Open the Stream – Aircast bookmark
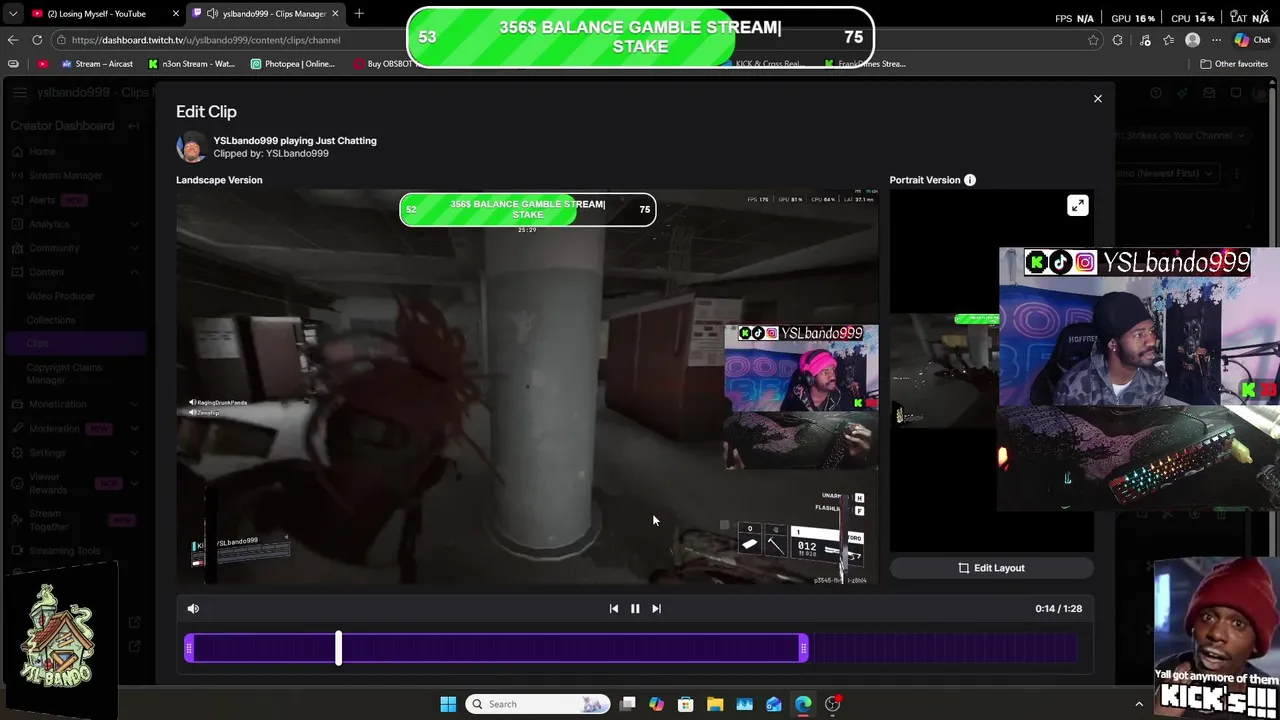Screen dimensions: 1280x720 coord(97,64)
